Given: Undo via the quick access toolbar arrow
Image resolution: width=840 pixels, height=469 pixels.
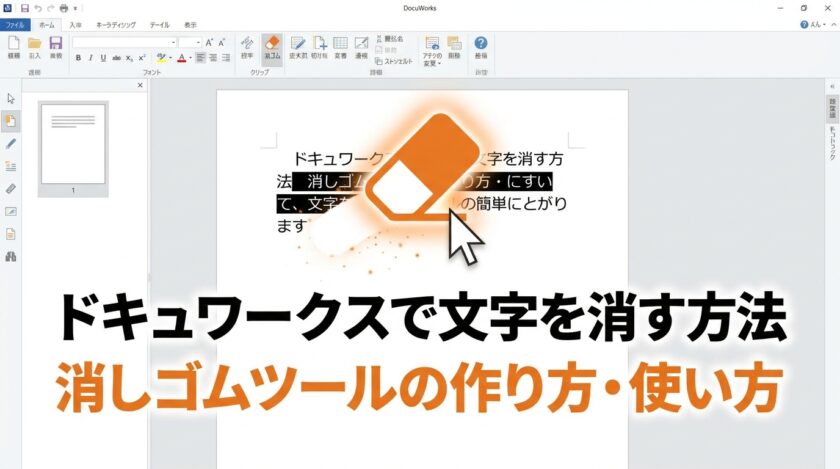Looking at the screenshot, I should click(38, 8).
